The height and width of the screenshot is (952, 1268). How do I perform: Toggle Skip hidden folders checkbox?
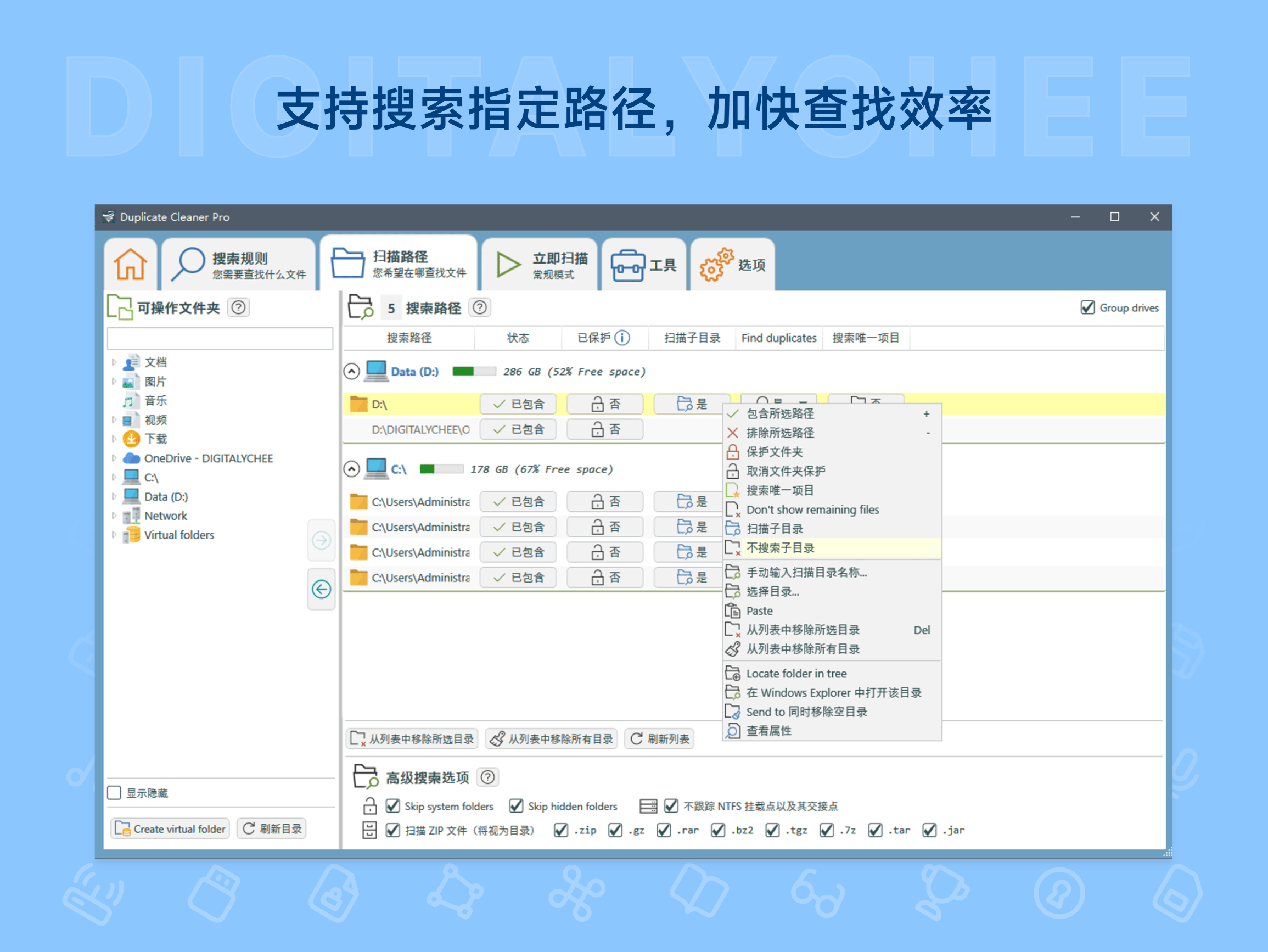[x=516, y=806]
